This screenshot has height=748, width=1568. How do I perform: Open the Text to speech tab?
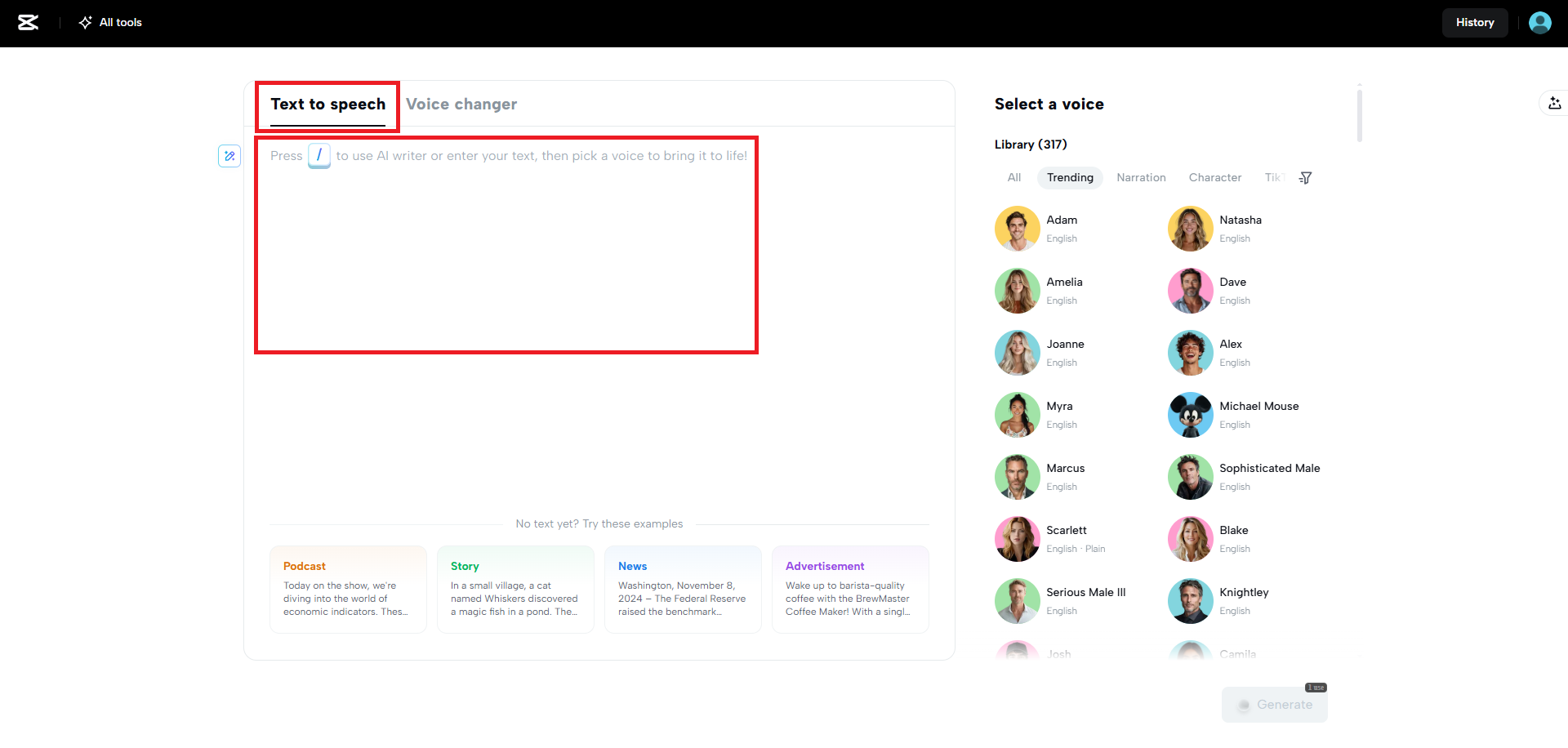[x=327, y=104]
